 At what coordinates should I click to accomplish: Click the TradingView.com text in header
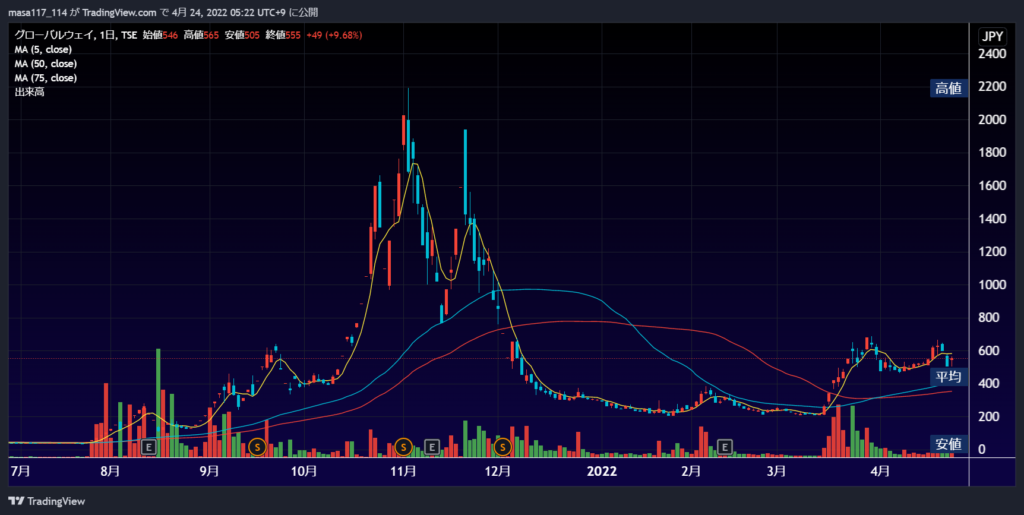[120, 12]
